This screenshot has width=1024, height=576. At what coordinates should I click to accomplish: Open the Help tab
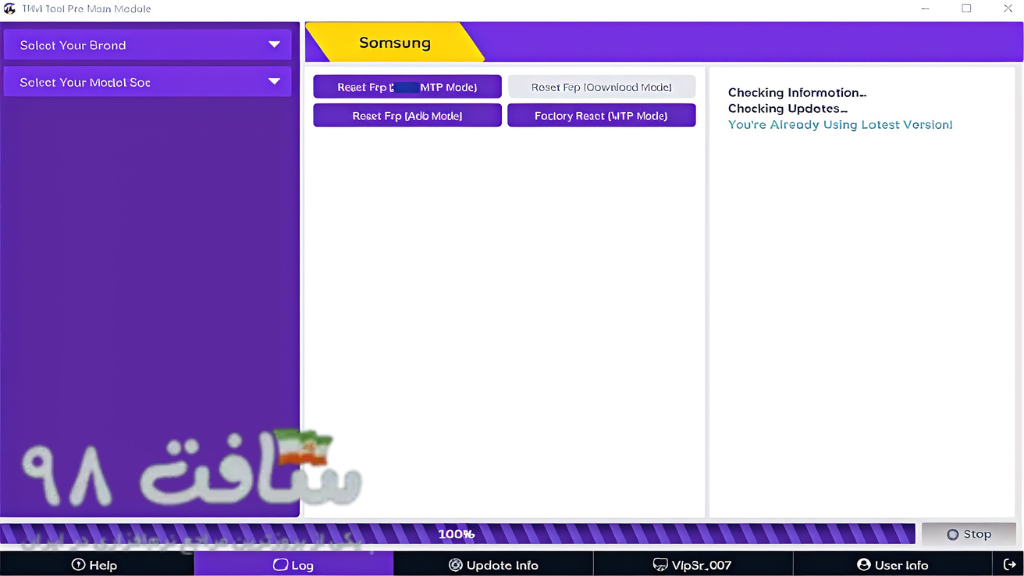pos(95,565)
